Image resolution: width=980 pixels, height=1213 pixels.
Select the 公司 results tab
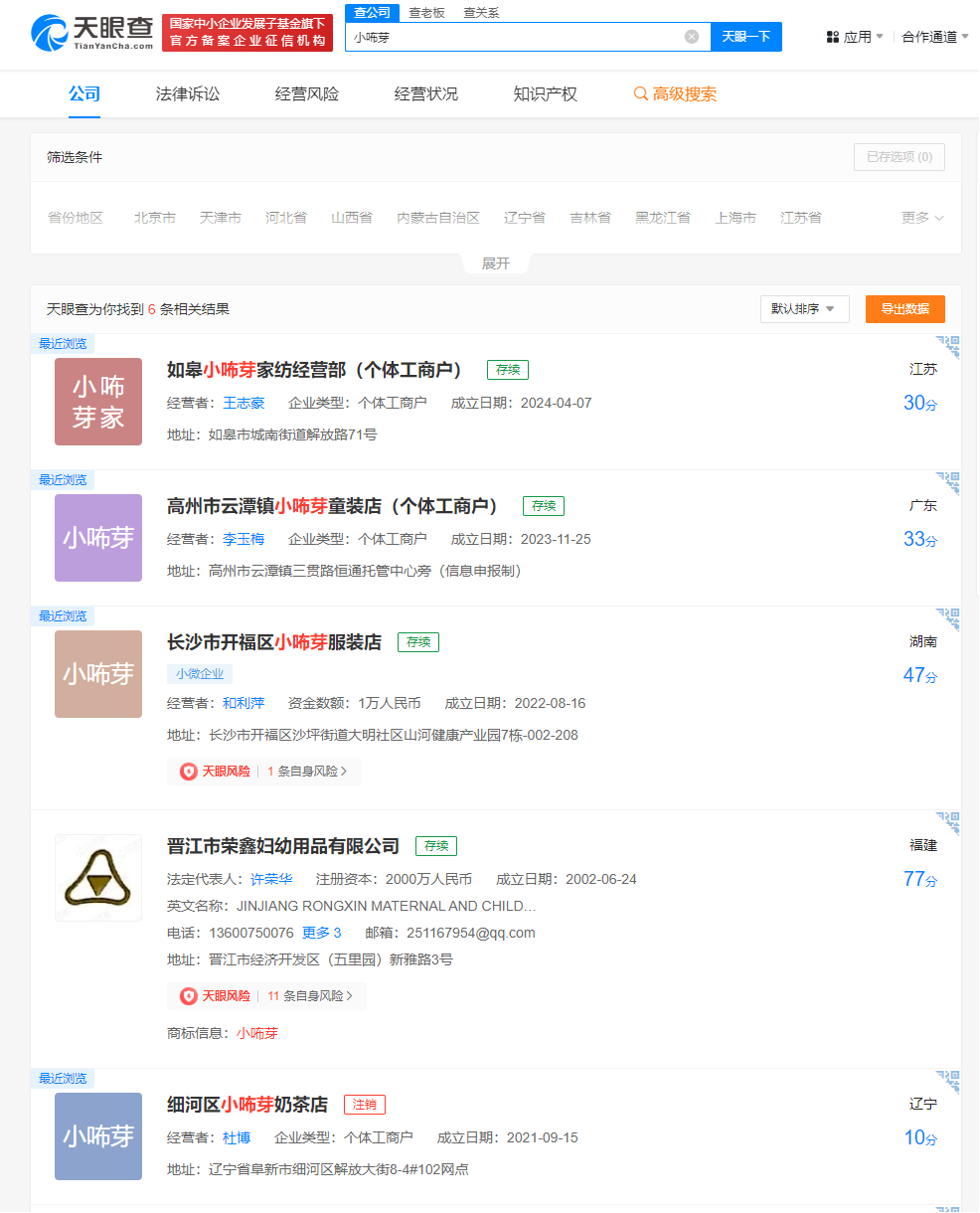pos(84,94)
